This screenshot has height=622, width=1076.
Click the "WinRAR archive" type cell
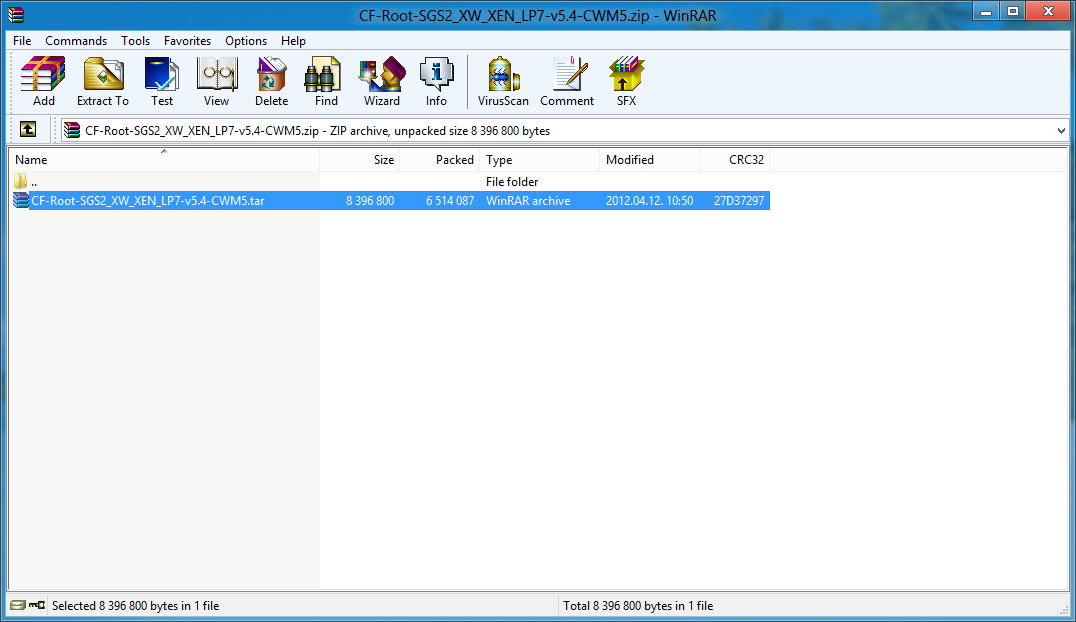(528, 200)
